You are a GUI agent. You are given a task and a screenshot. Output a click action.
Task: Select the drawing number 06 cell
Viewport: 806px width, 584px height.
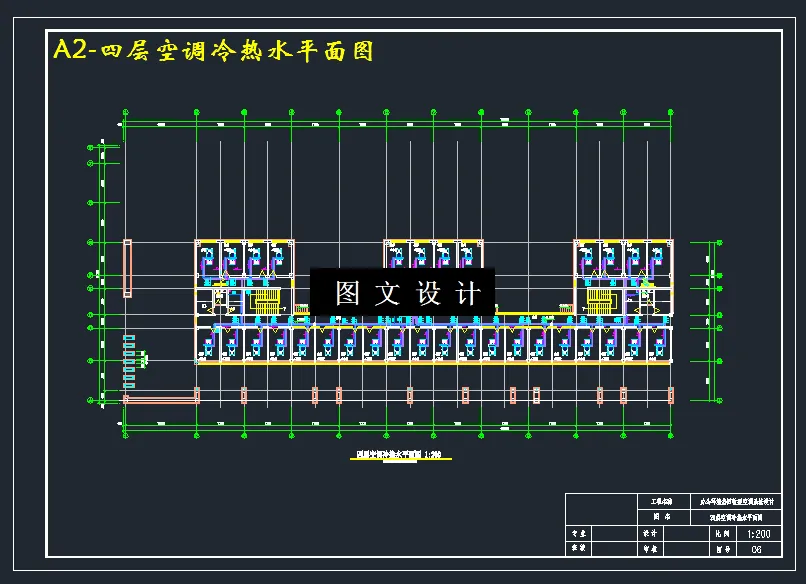tap(757, 548)
